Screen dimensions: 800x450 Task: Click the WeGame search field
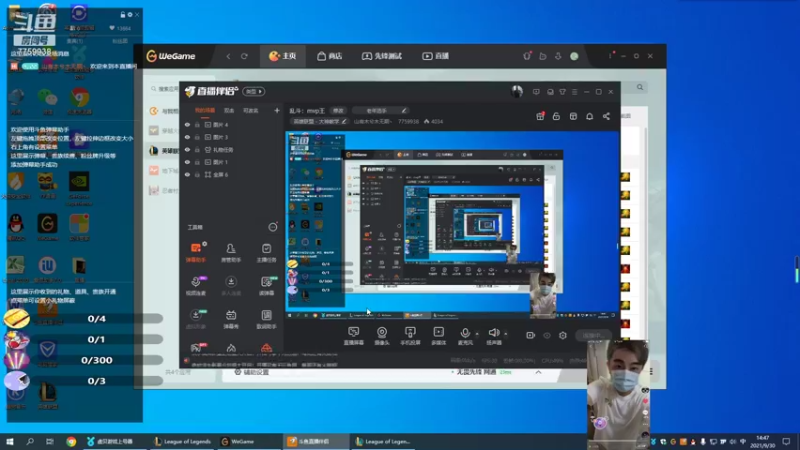(164, 89)
